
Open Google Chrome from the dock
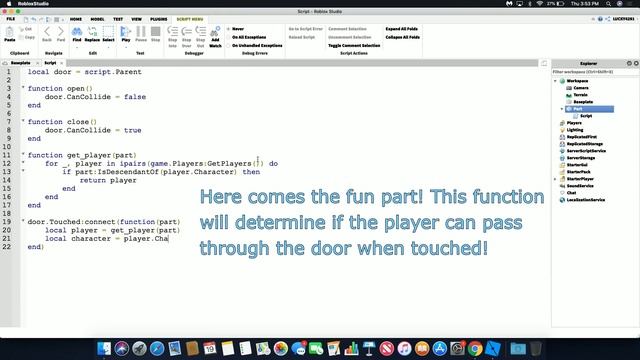[x=475, y=349]
